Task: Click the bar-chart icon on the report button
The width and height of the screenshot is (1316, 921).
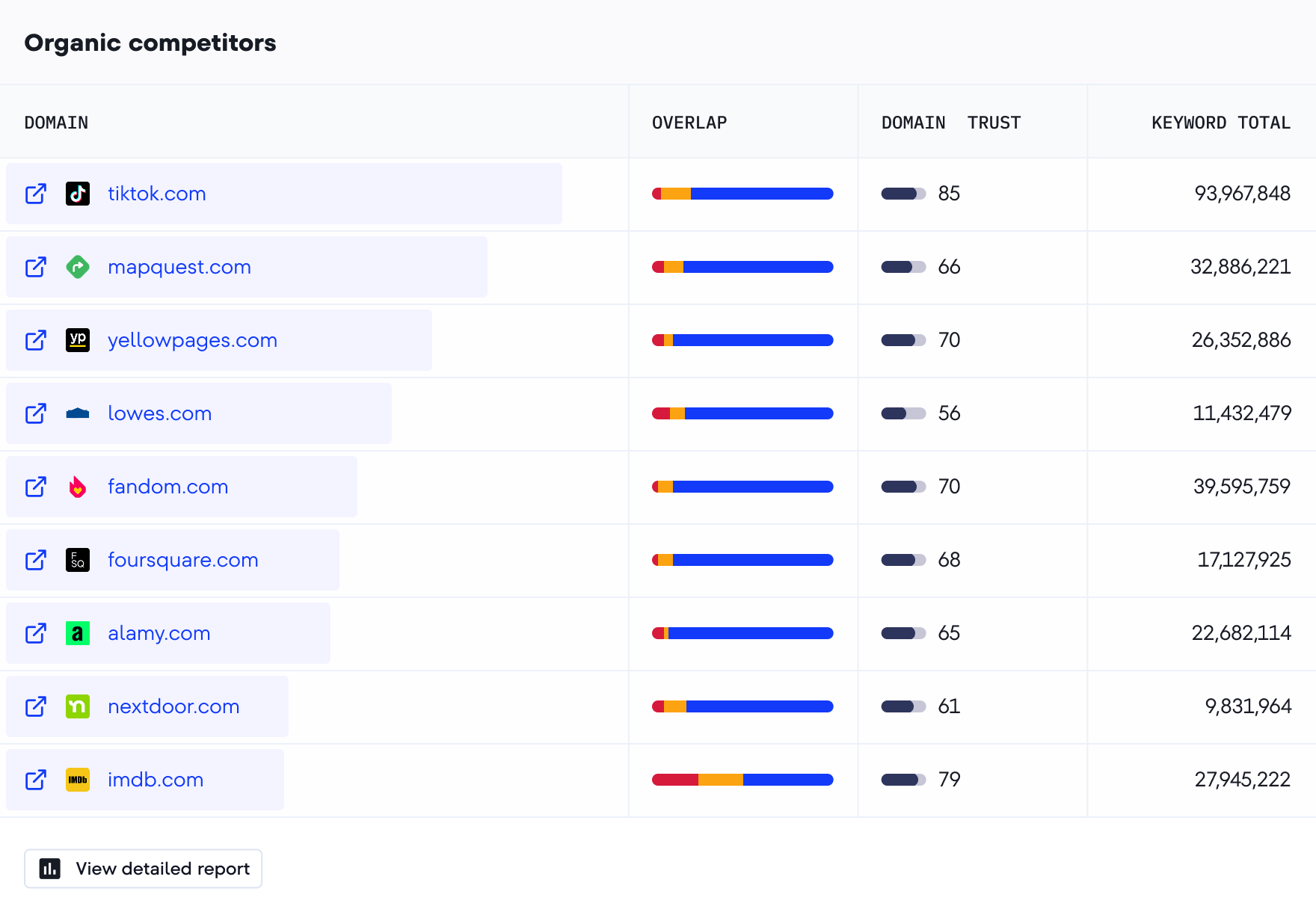Action: click(49, 869)
